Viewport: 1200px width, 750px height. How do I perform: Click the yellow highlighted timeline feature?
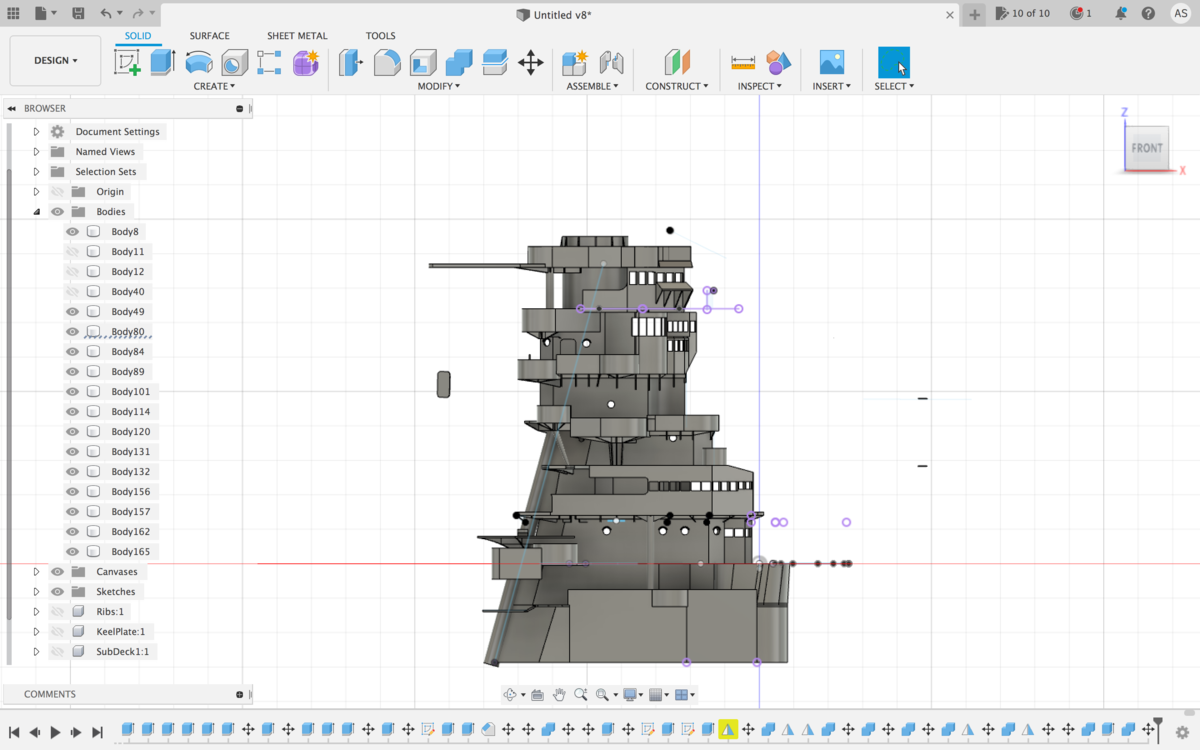click(727, 730)
